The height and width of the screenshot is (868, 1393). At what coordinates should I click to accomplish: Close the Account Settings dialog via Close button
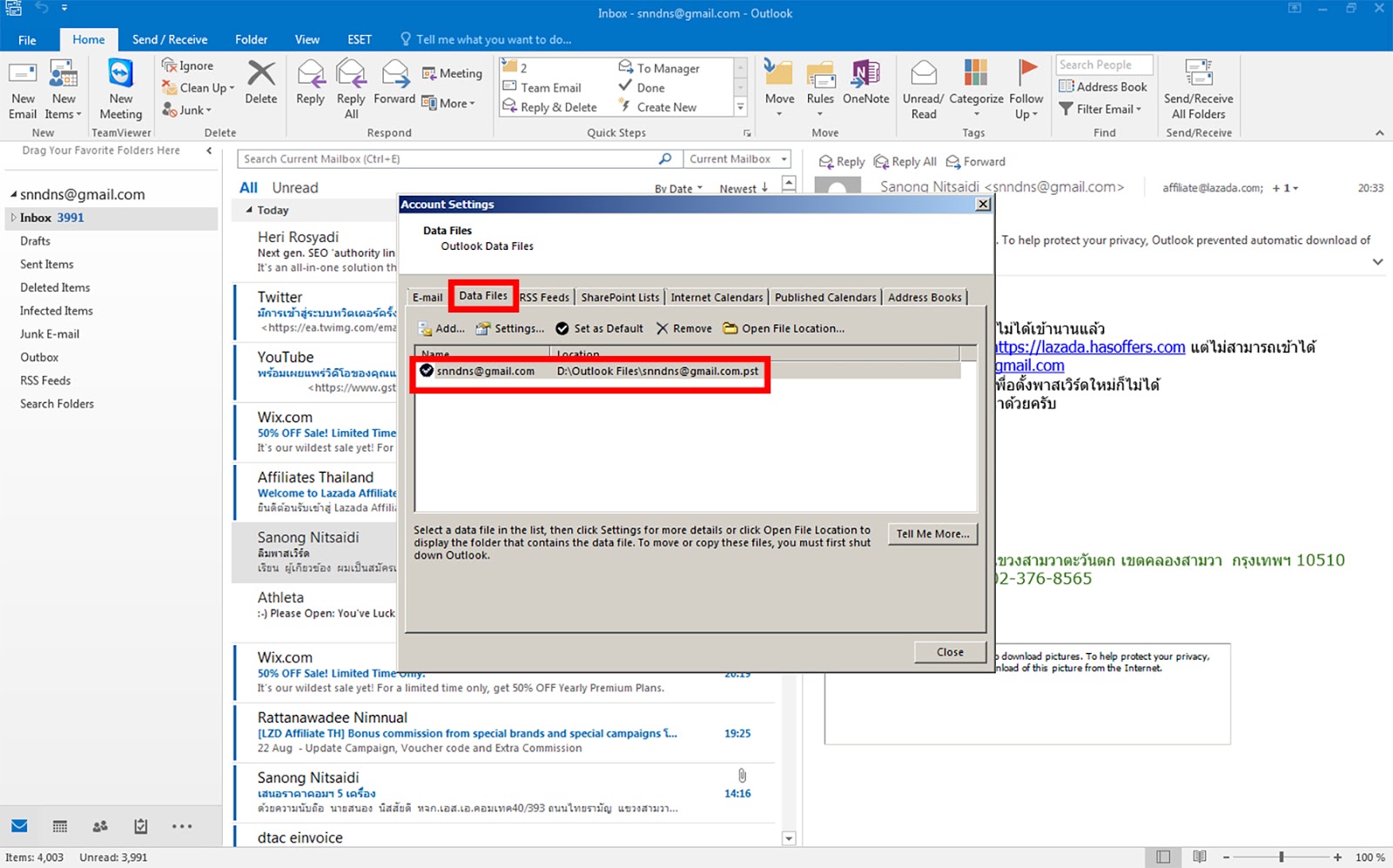[950, 652]
